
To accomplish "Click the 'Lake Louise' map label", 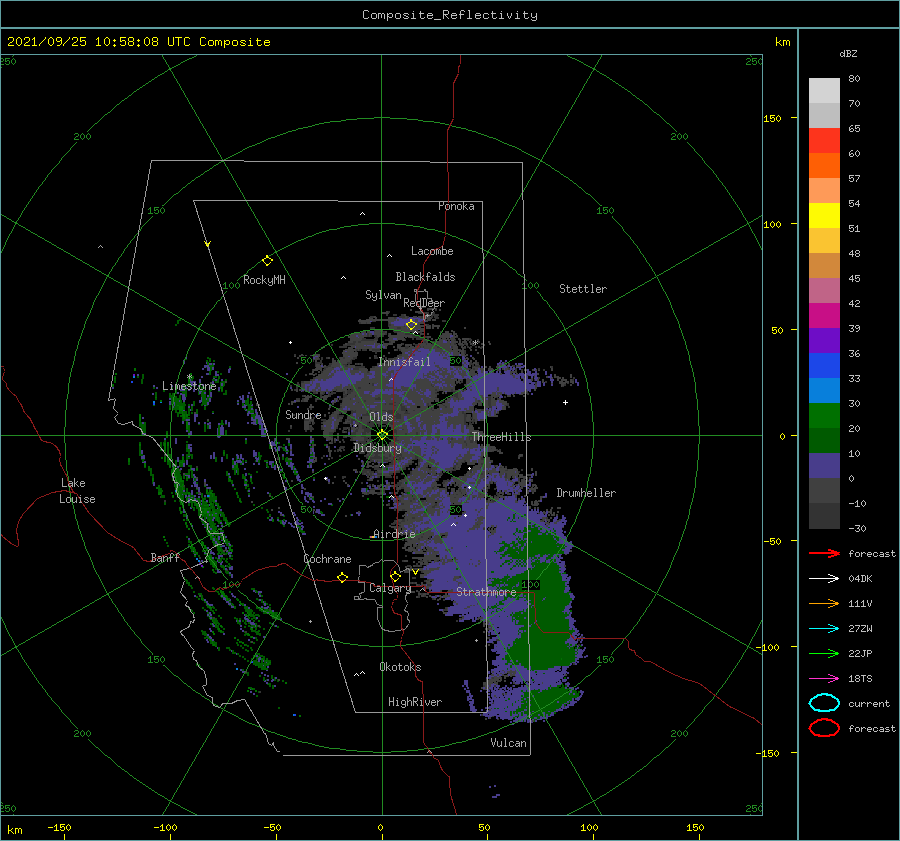I will click(77, 491).
